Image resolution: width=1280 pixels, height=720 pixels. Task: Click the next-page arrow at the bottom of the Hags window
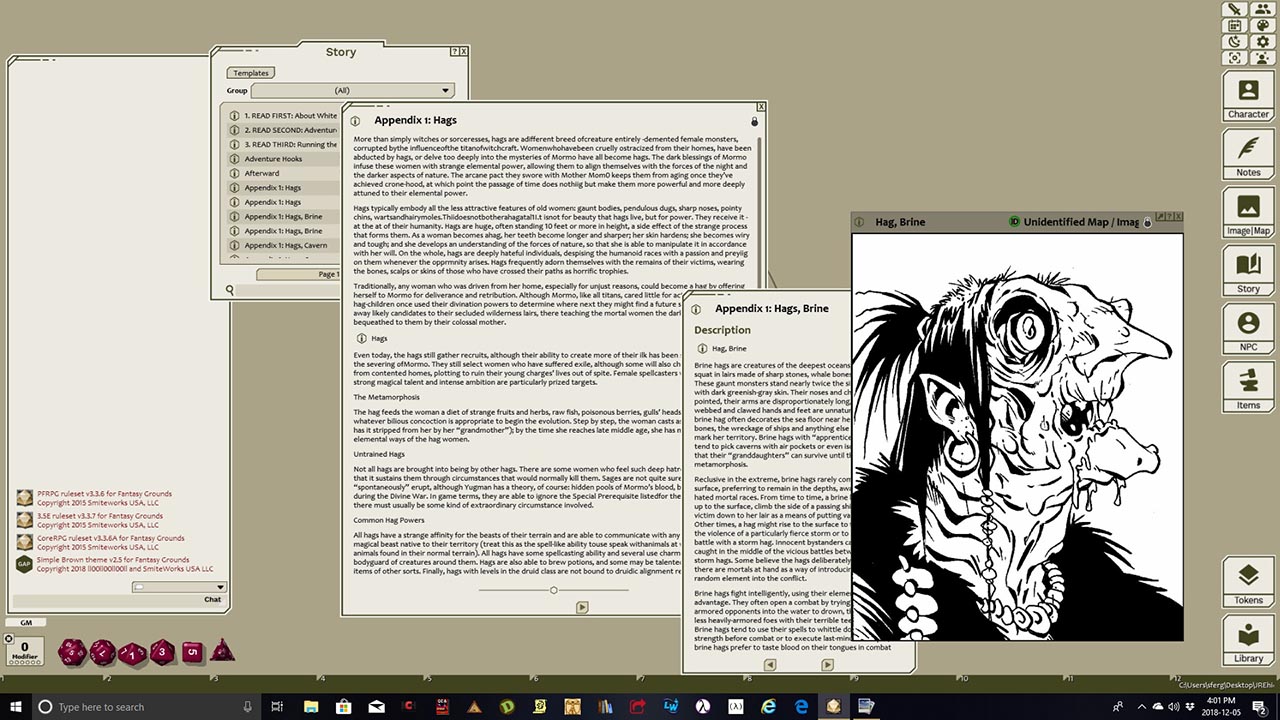coord(582,607)
